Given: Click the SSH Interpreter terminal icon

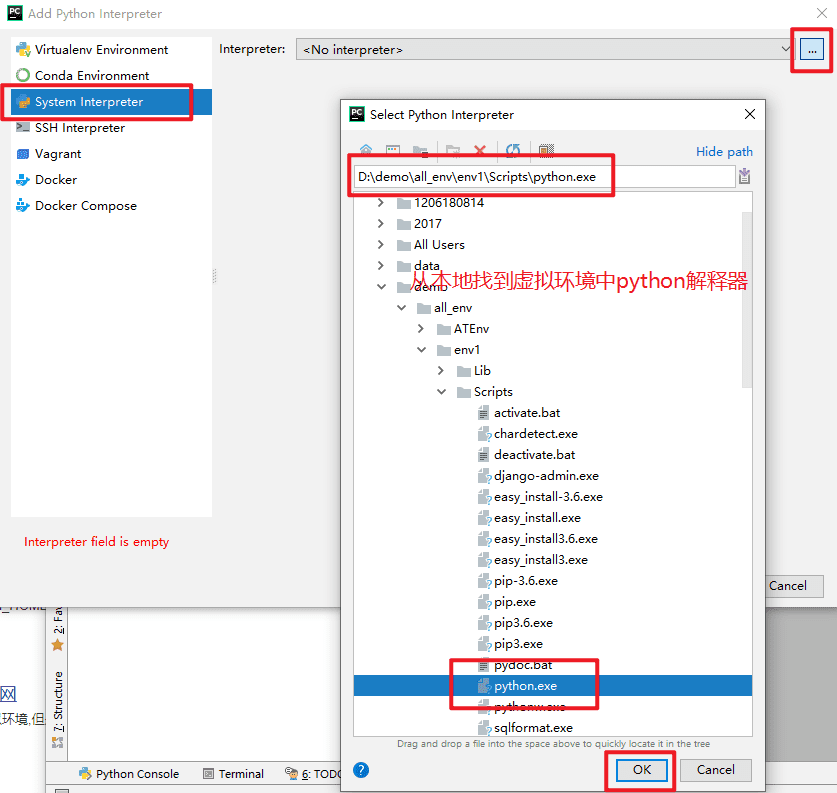Looking at the screenshot, I should point(23,127).
